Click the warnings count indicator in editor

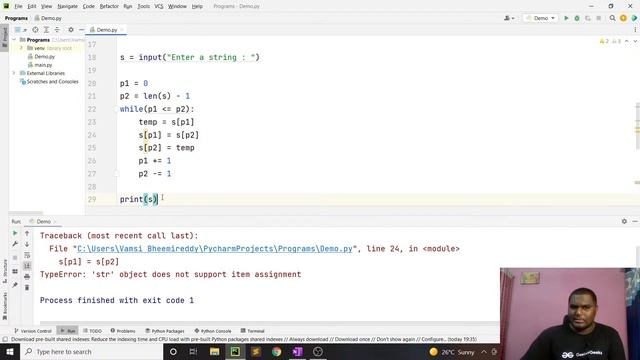click(604, 41)
